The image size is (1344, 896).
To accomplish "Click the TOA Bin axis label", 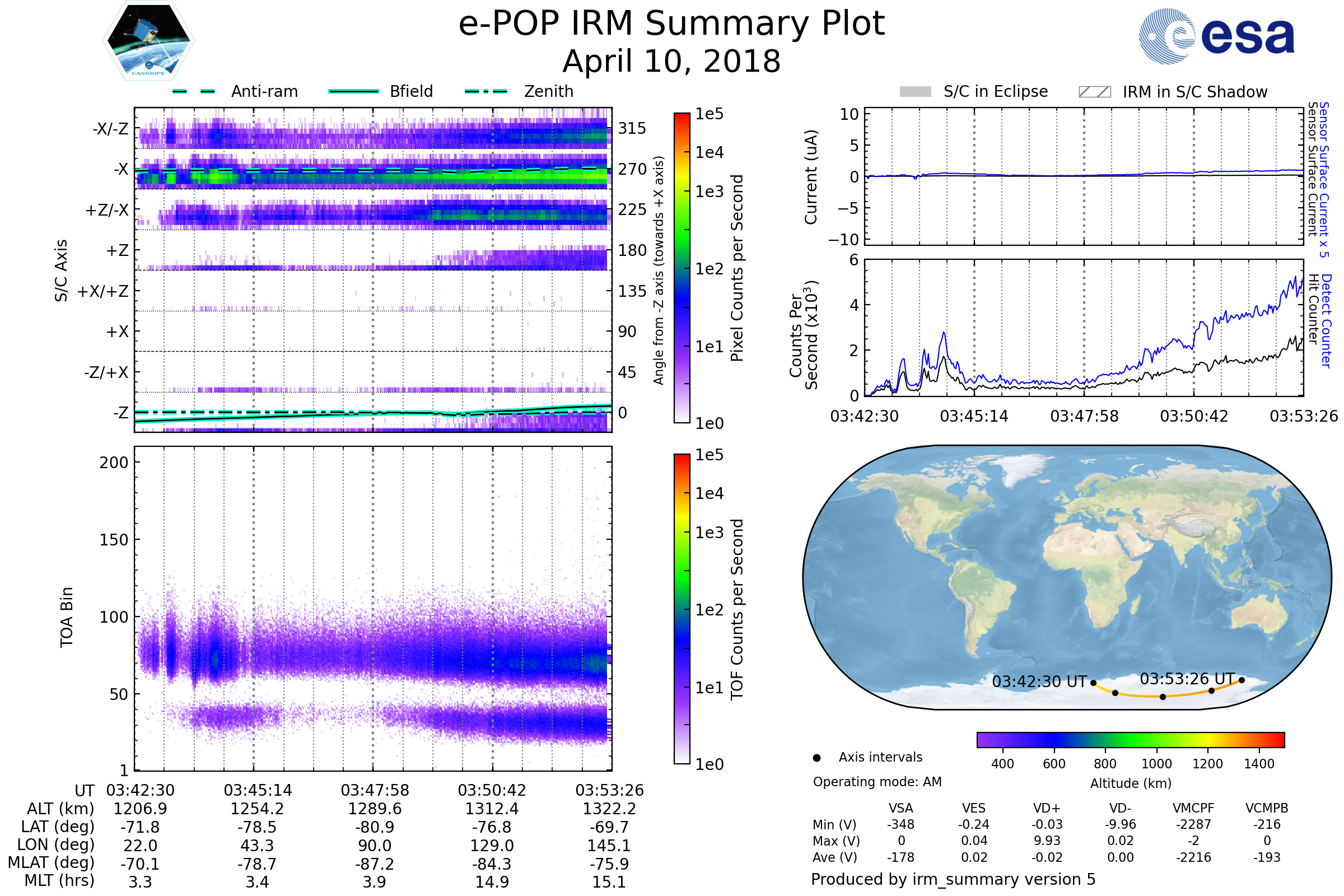I will tap(67, 617).
